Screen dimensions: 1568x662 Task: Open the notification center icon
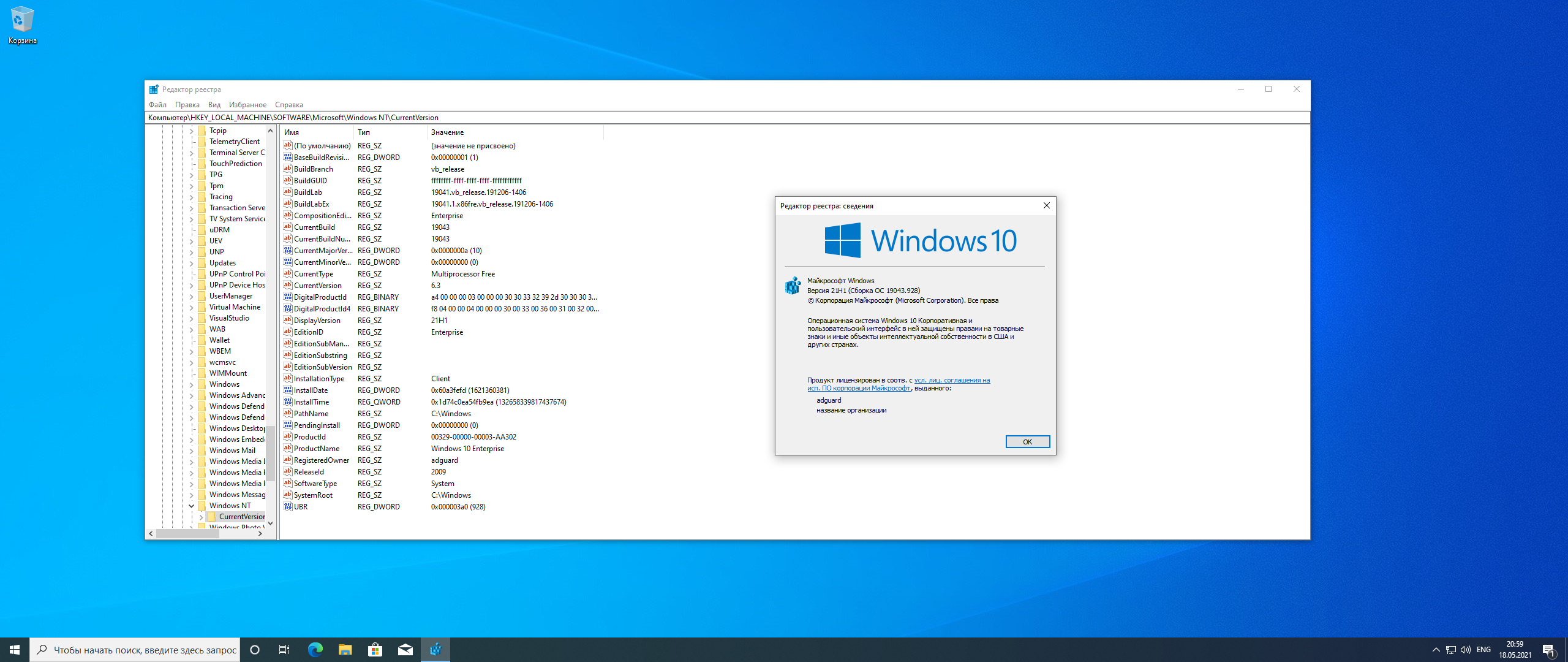click(x=1548, y=650)
